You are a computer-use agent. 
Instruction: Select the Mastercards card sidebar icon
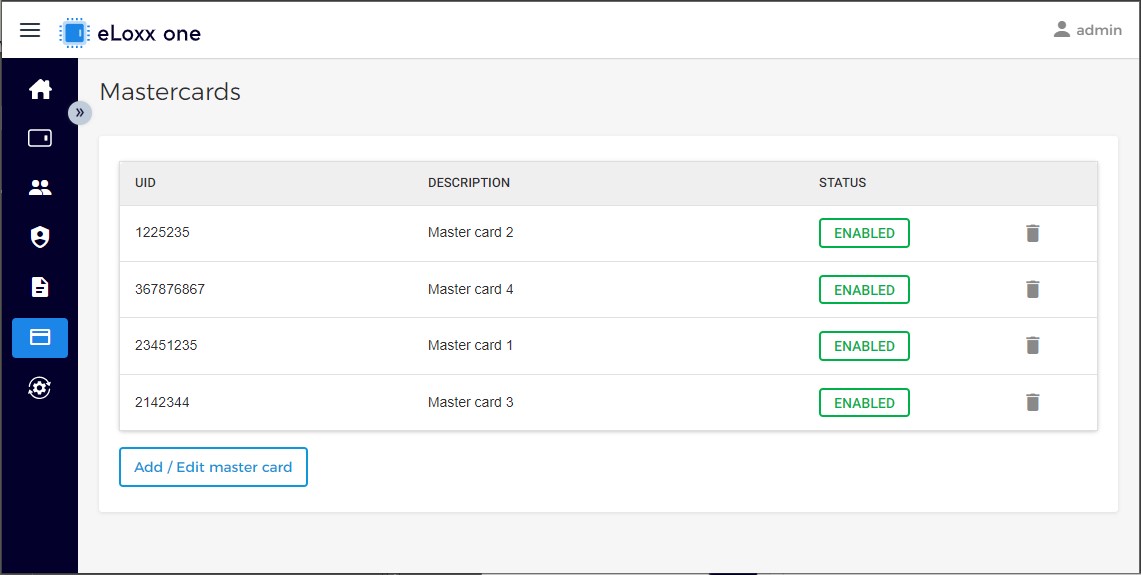[40, 338]
